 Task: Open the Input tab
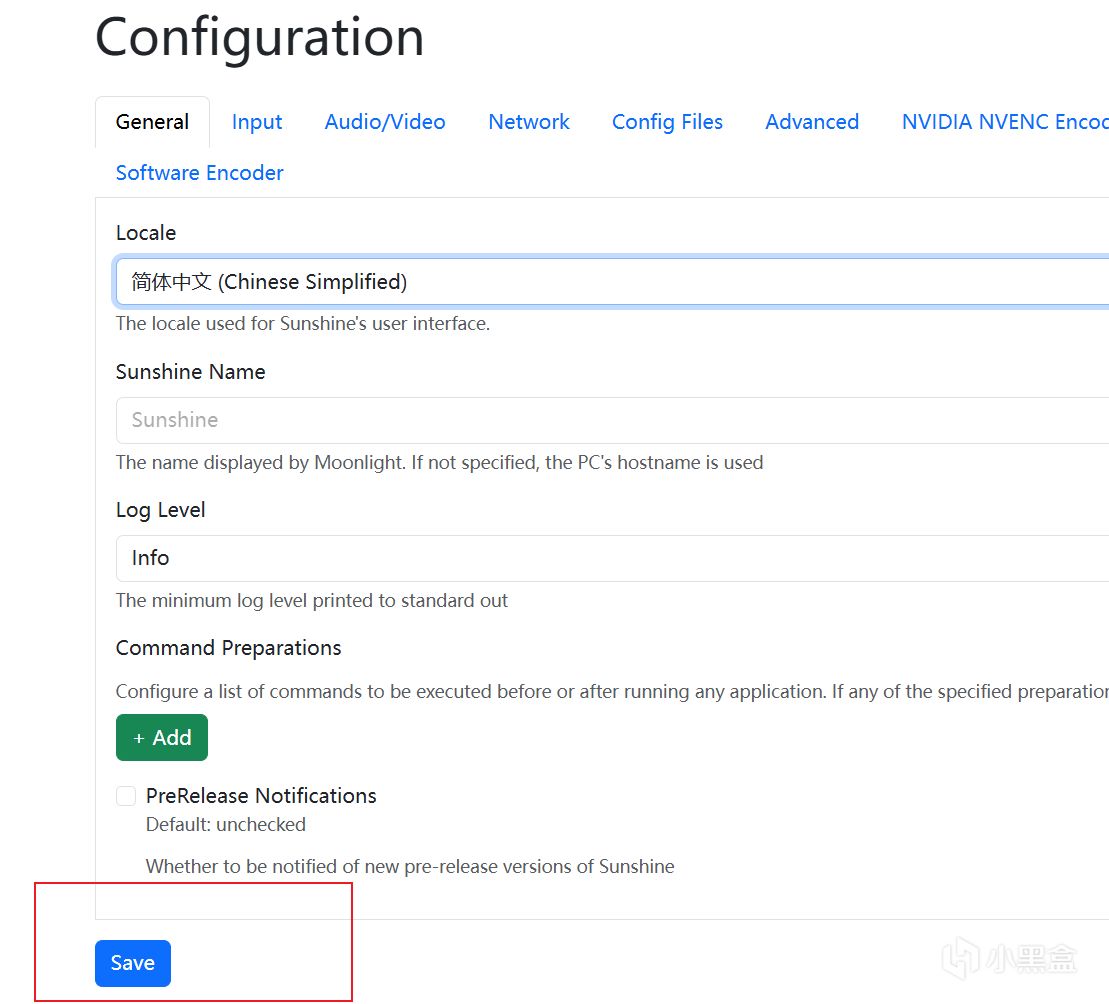tap(257, 122)
